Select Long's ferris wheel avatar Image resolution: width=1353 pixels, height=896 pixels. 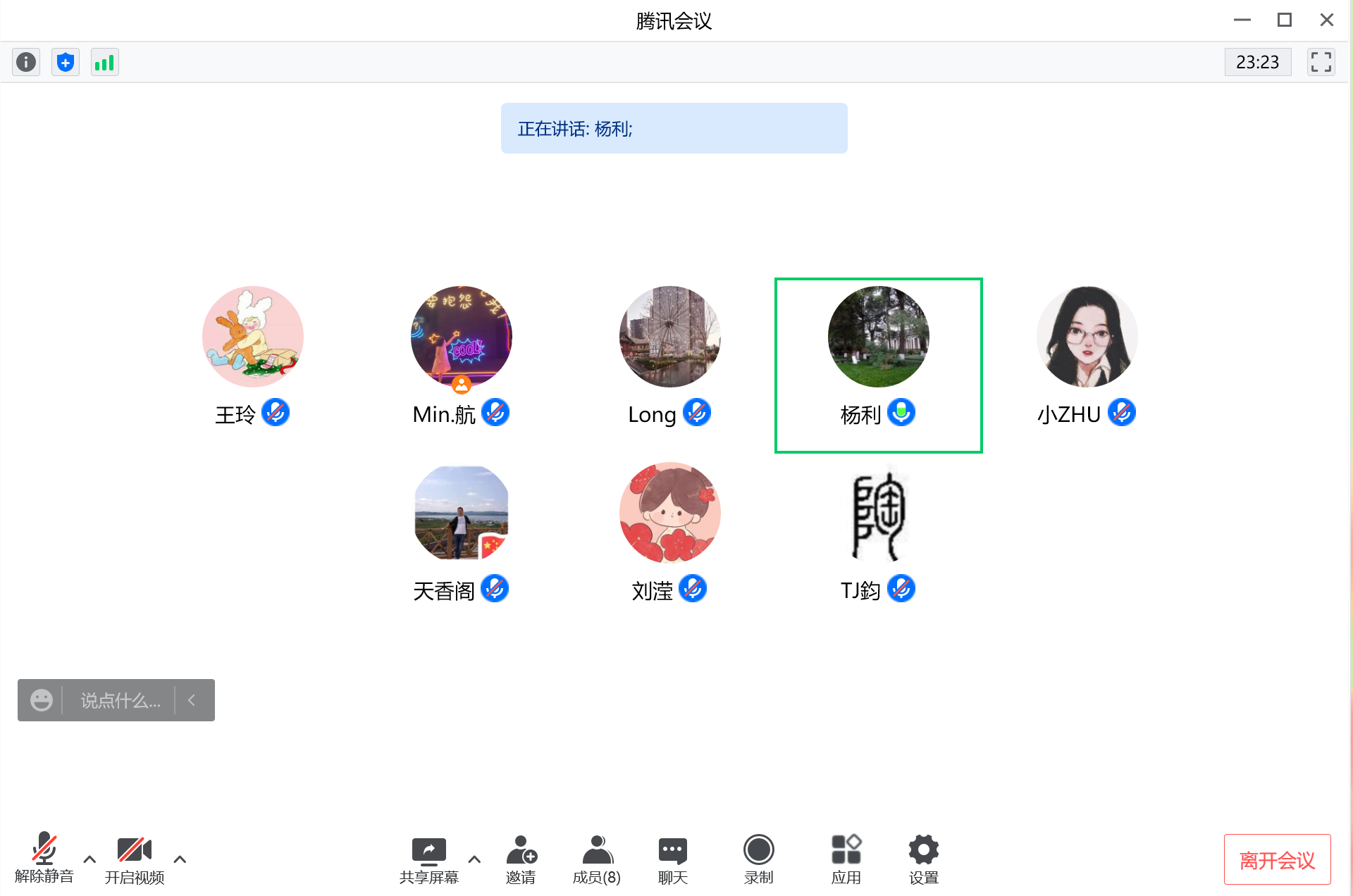coord(670,337)
